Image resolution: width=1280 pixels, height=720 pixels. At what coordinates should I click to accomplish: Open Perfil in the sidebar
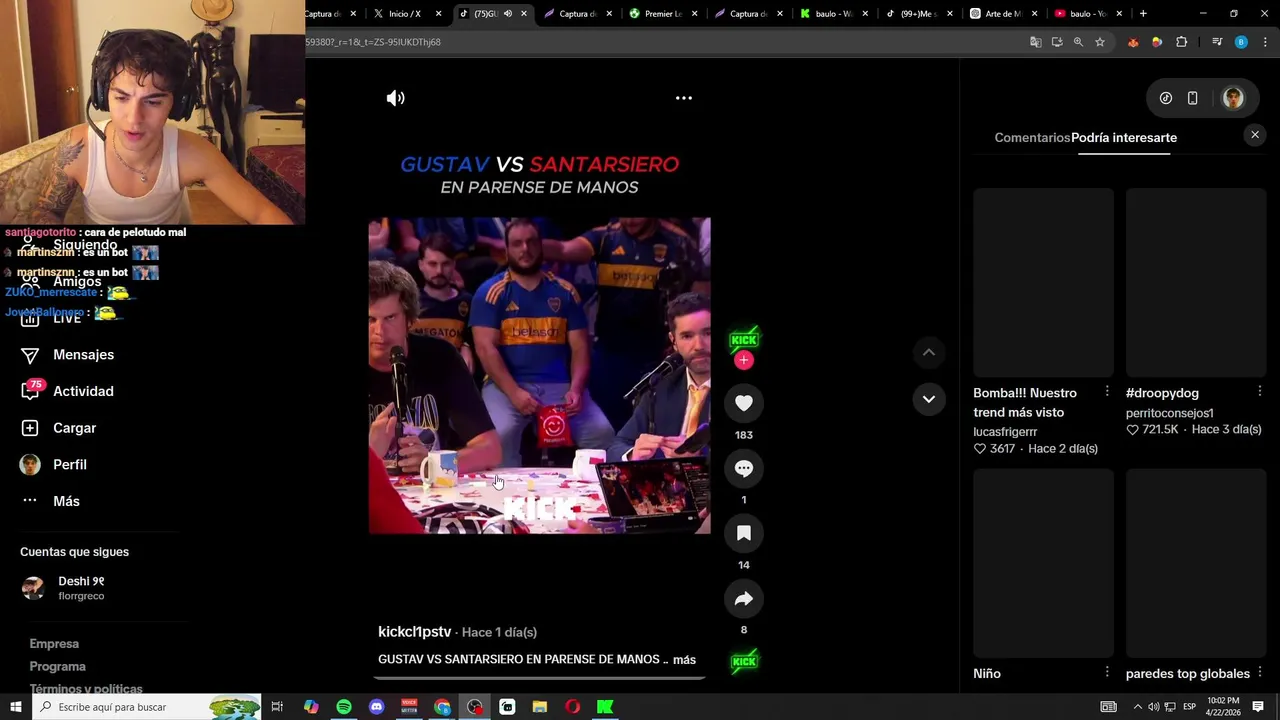[x=54, y=465]
